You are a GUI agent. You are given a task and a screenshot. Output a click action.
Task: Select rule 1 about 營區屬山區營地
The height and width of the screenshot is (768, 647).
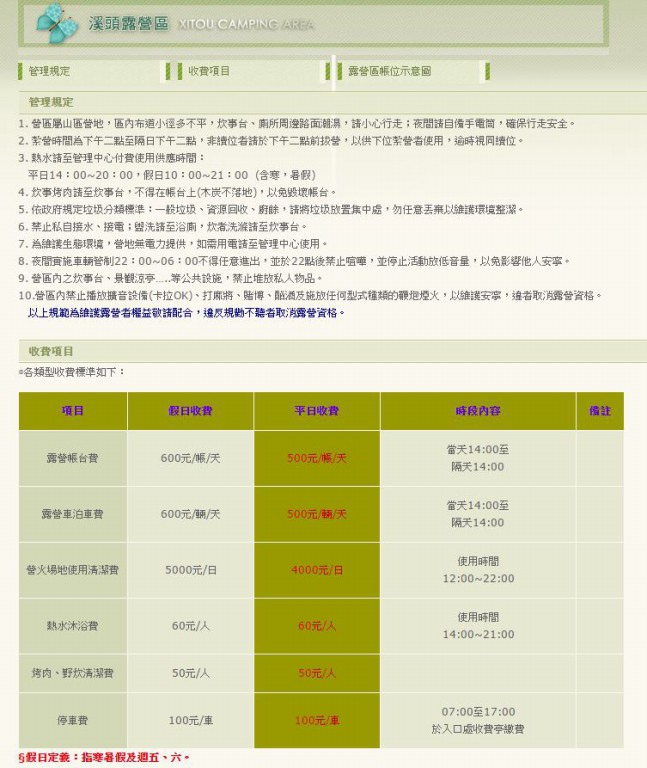point(297,123)
